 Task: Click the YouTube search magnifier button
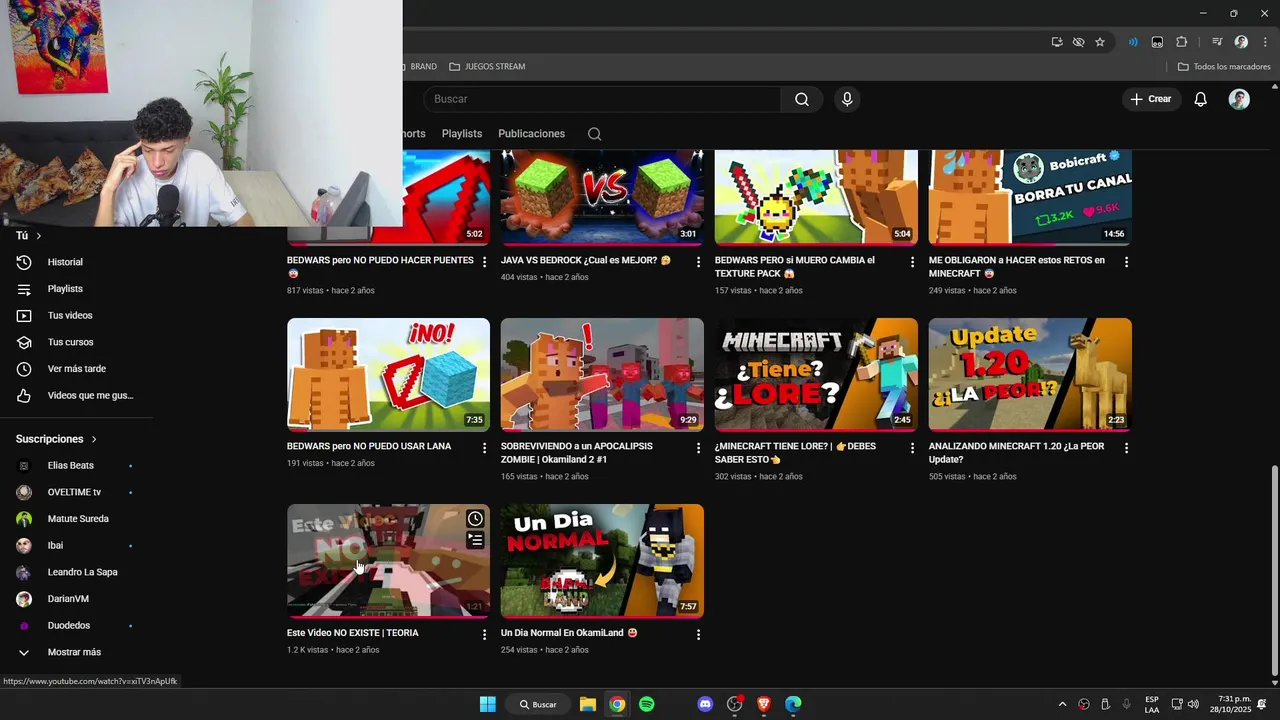[x=802, y=99]
